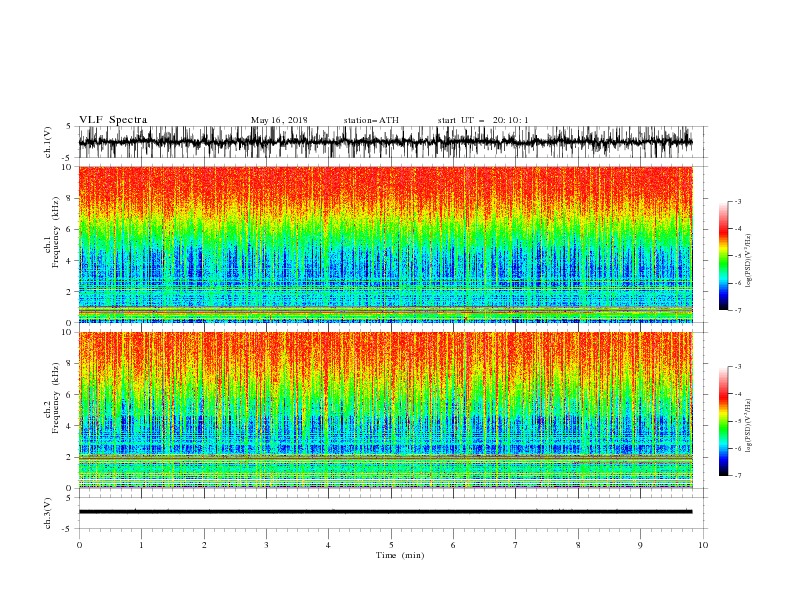Click the color scale bar beside ch.1 spectrogram

tap(723, 256)
